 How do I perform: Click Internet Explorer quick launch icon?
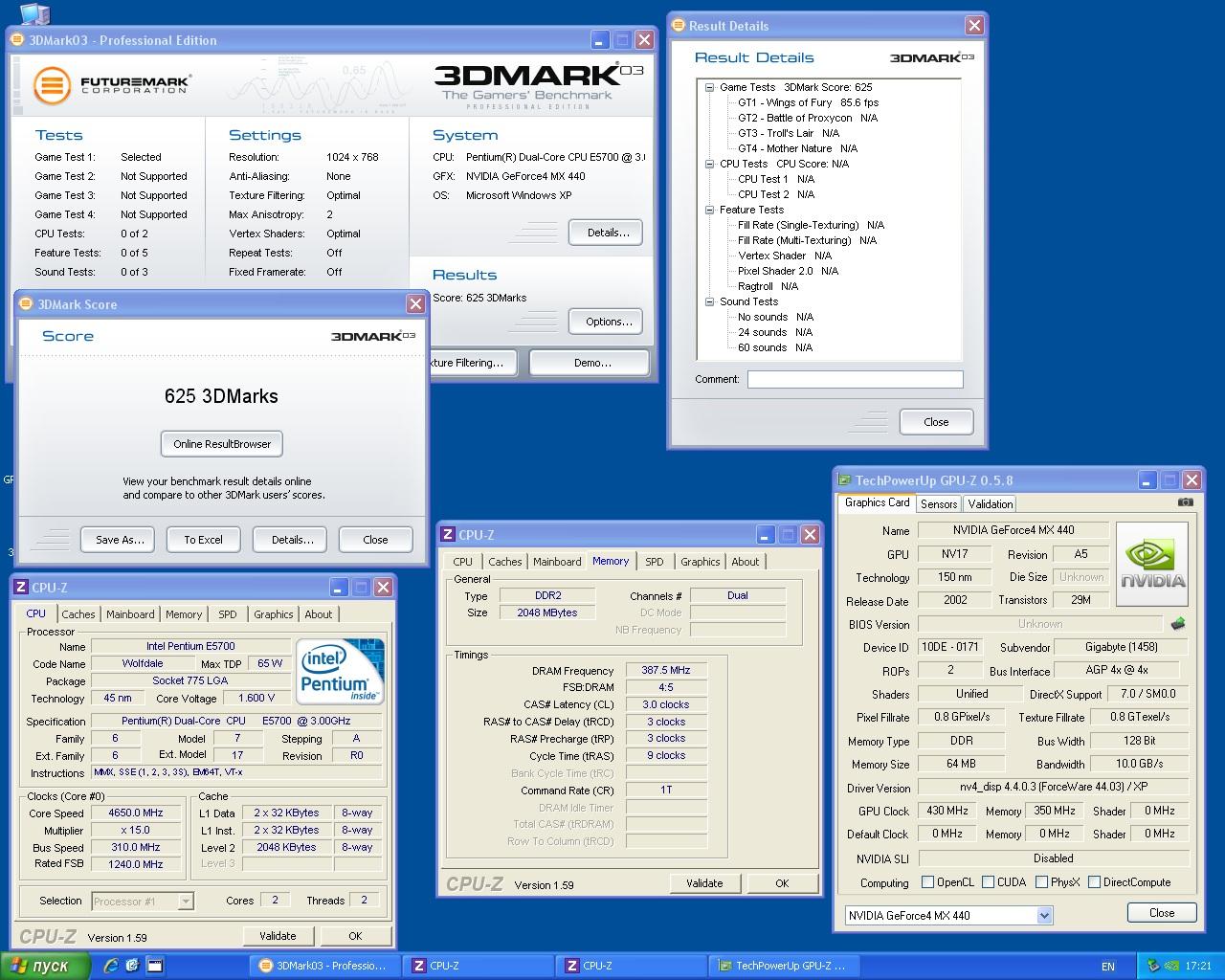111,966
